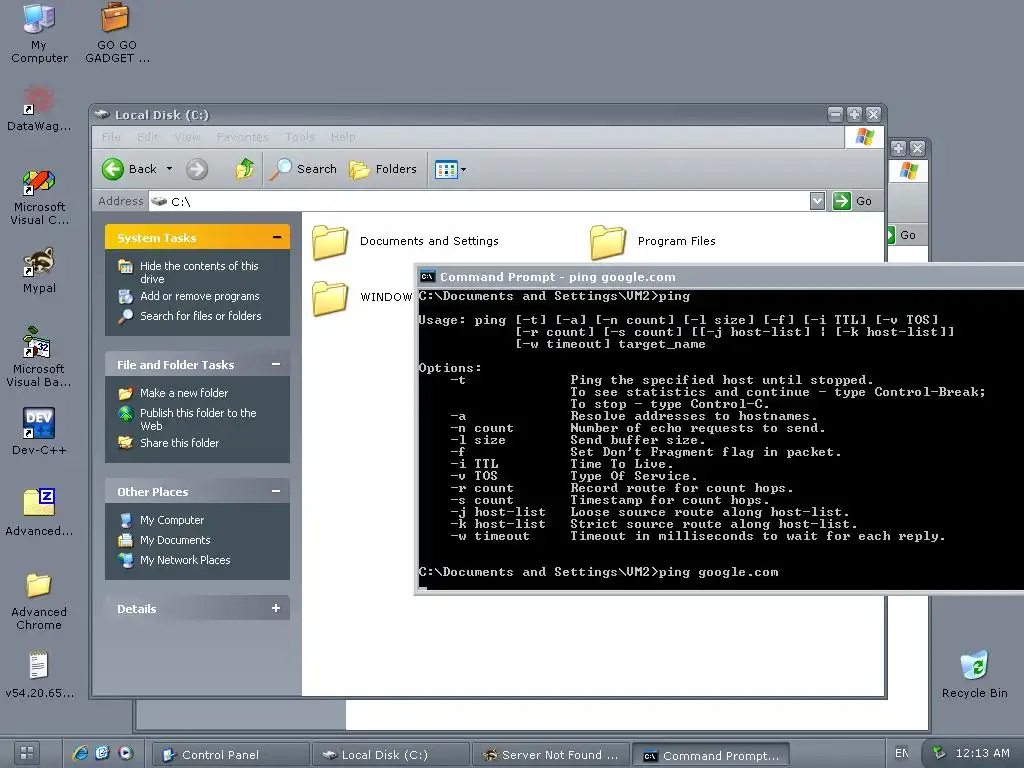Open the Help menu

343,137
